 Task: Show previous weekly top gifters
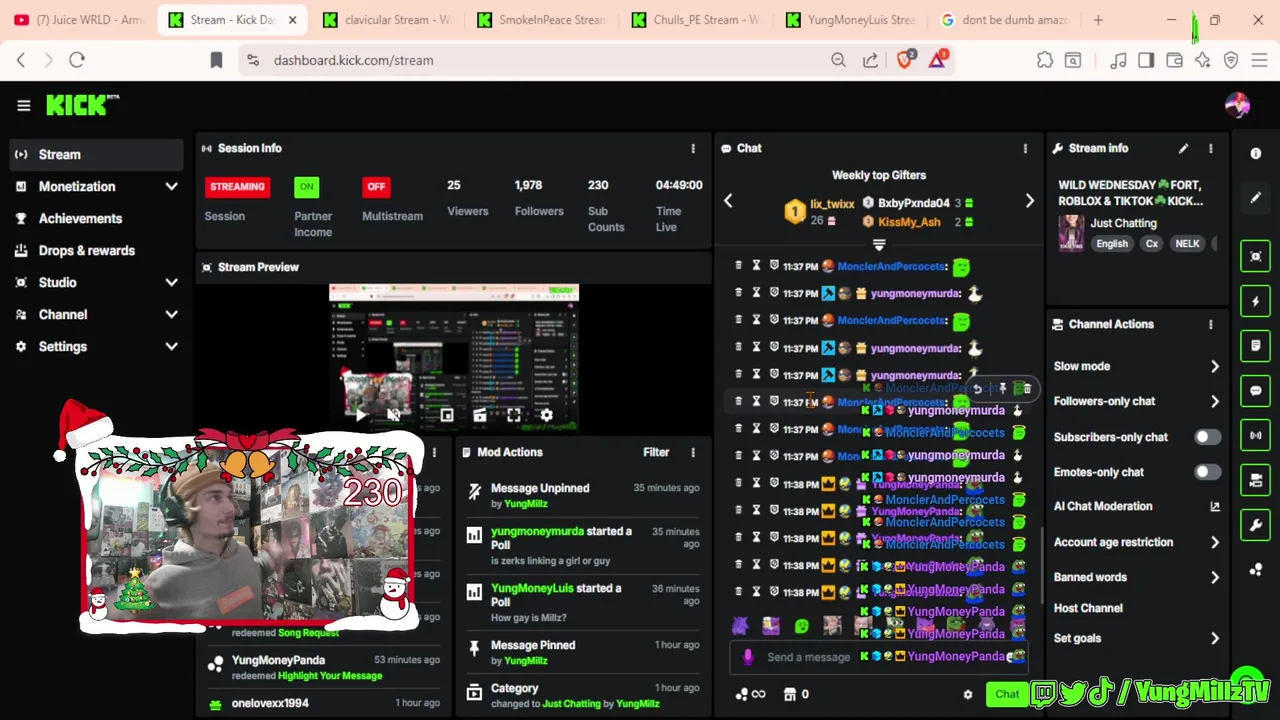[x=728, y=201]
